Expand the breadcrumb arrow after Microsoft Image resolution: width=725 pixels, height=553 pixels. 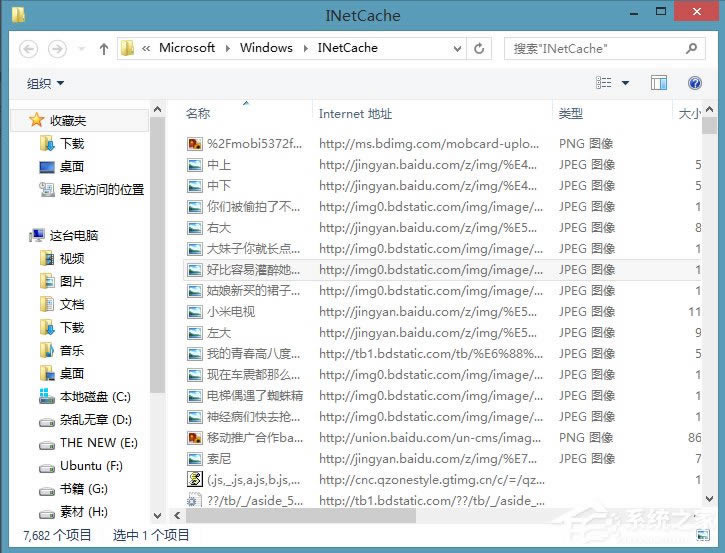pyautogui.click(x=227, y=48)
